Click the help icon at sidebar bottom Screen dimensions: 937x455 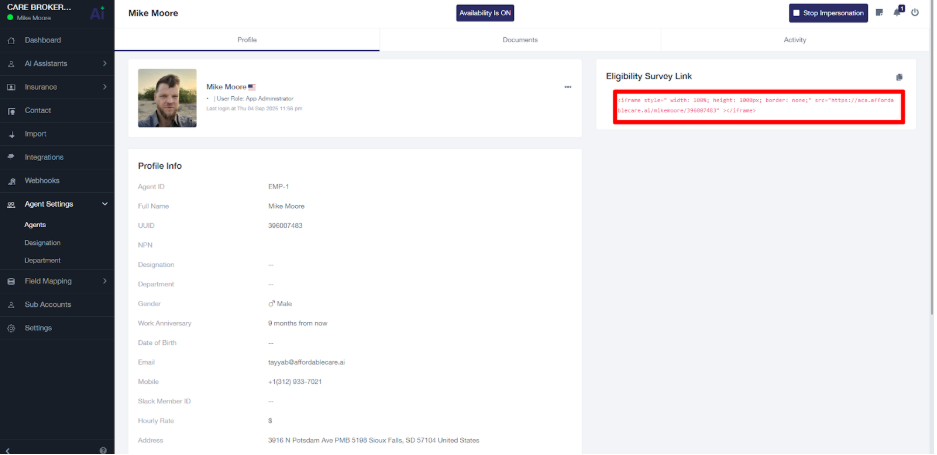(103, 450)
